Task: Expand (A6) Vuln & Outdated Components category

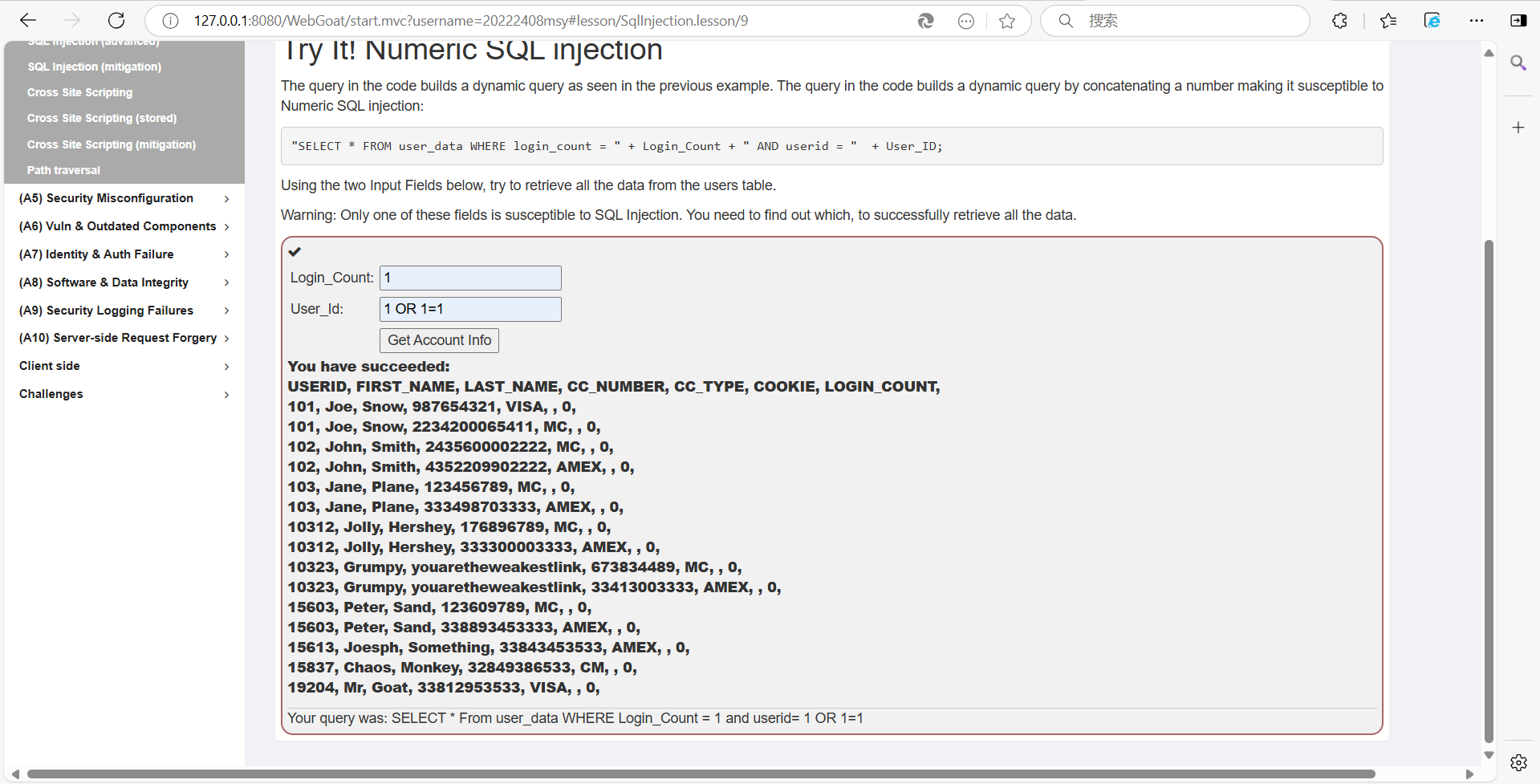Action: (124, 226)
